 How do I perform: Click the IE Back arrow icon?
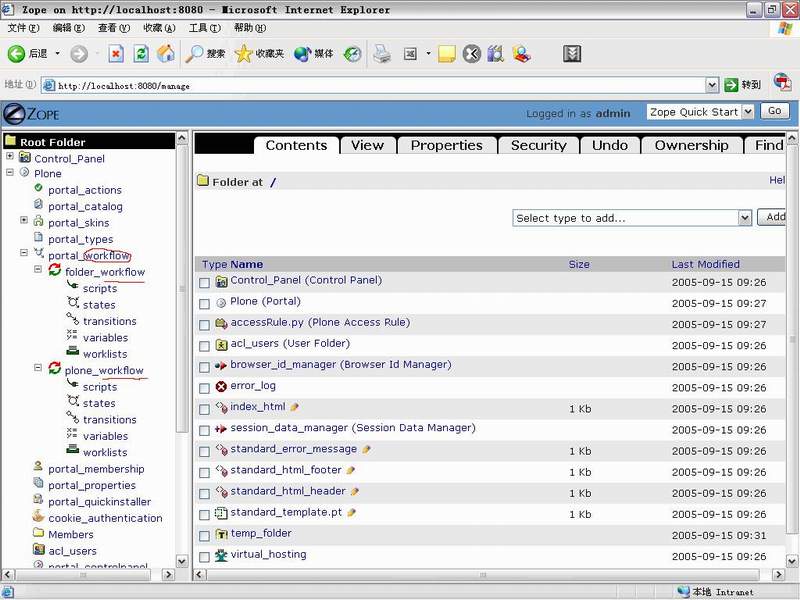pyautogui.click(x=16, y=54)
